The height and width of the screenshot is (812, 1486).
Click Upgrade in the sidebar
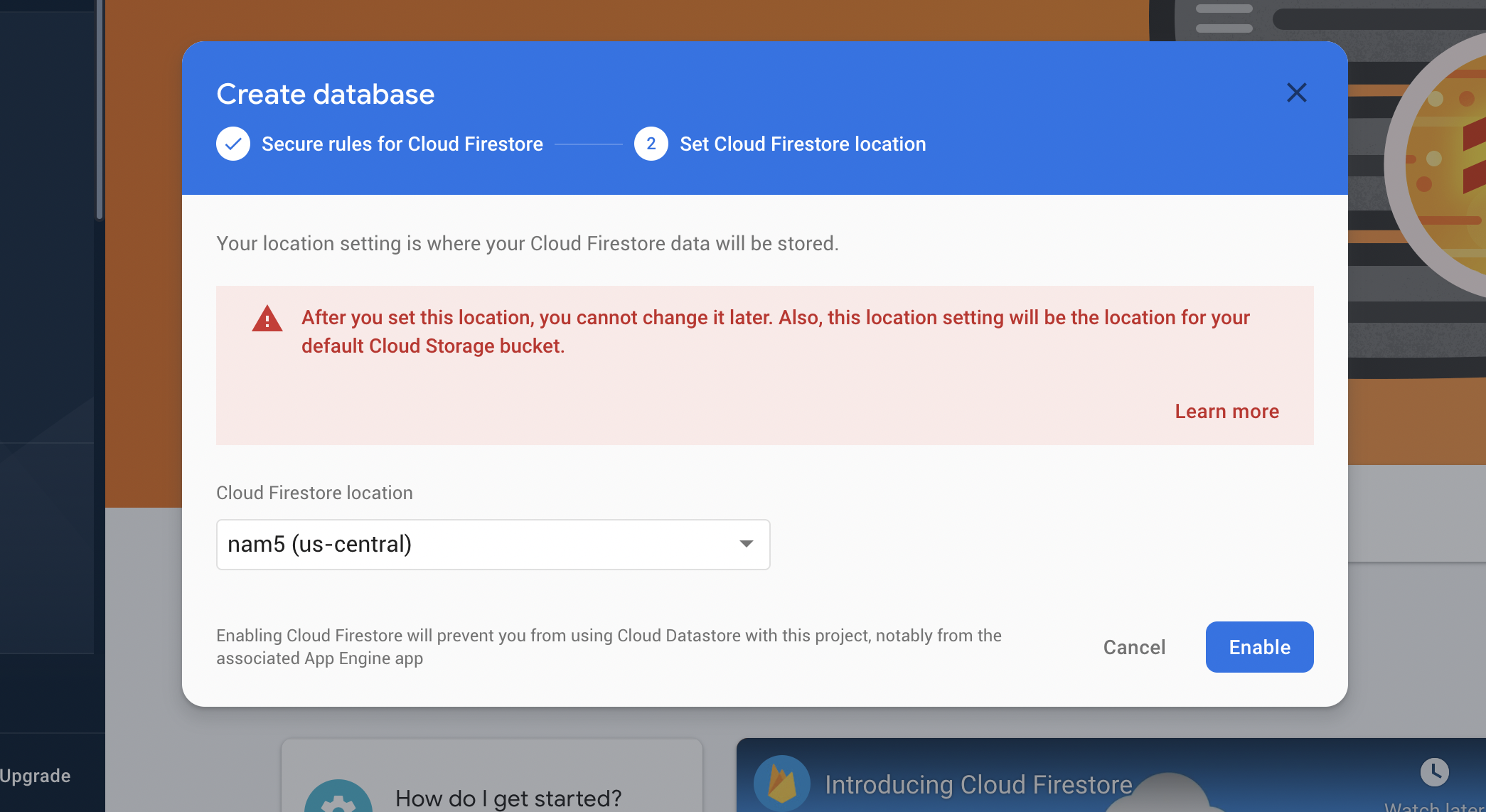point(36,776)
